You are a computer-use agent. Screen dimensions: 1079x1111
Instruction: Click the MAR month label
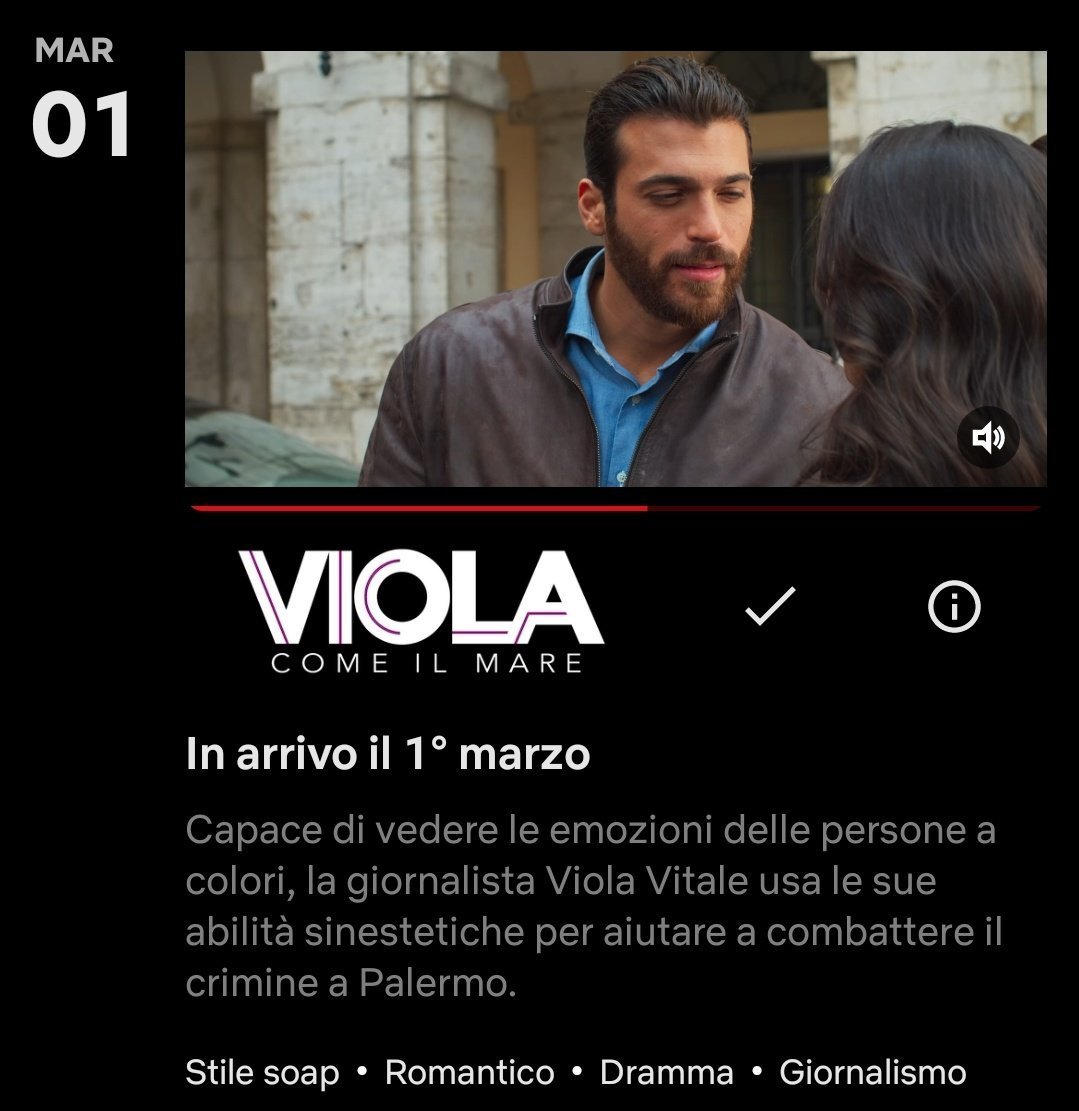[74, 50]
